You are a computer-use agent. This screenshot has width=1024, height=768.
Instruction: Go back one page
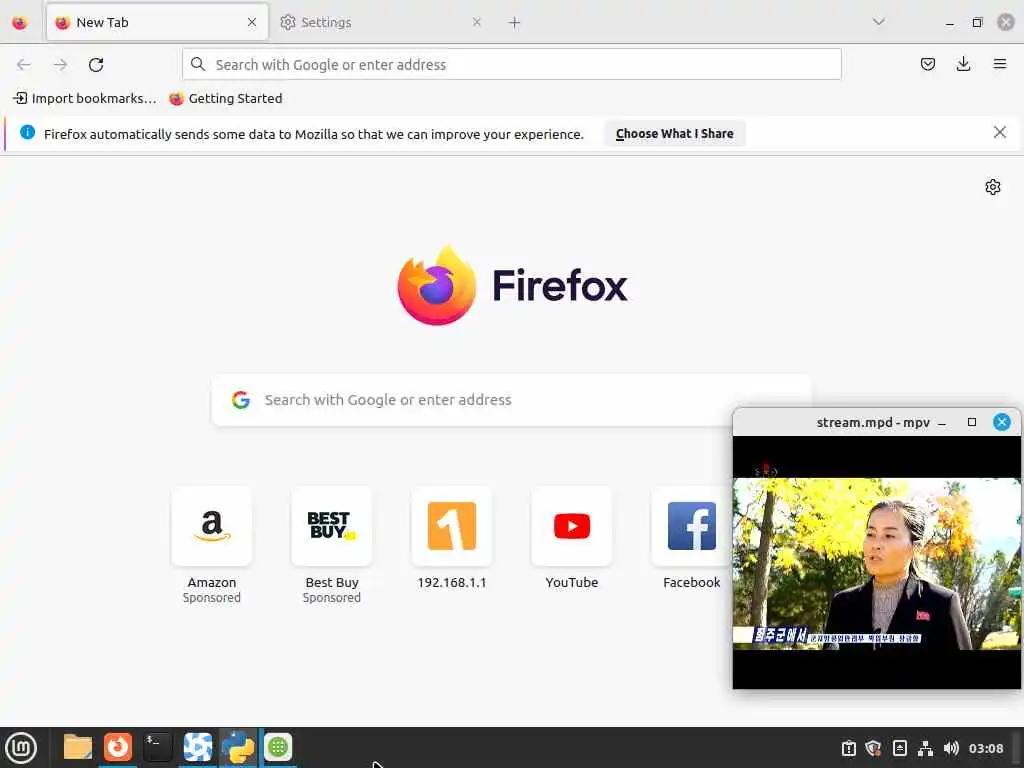tap(24, 65)
